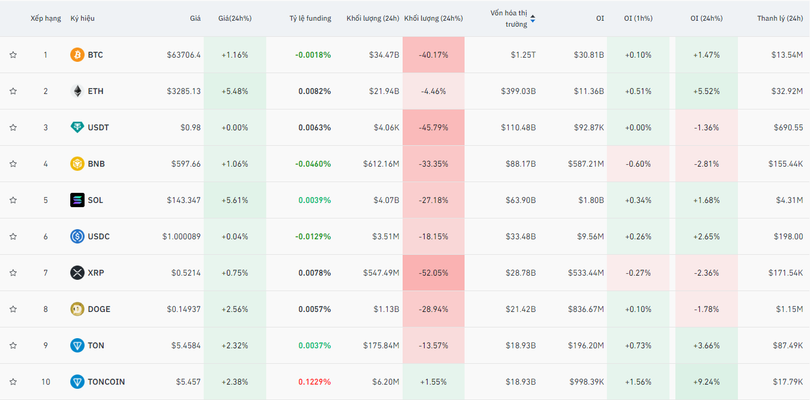Image resolution: width=810 pixels, height=400 pixels.
Task: Open the TONCOIN symbol link
Action: click(106, 382)
